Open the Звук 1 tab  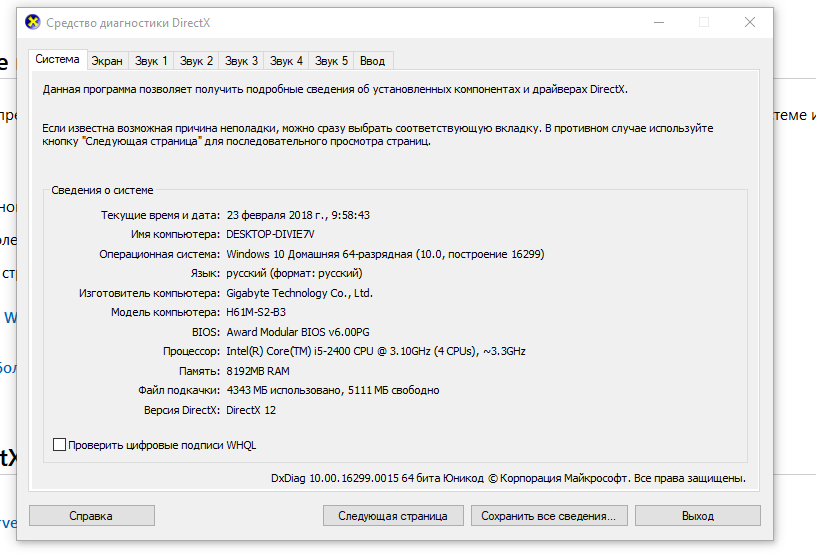coord(151,61)
